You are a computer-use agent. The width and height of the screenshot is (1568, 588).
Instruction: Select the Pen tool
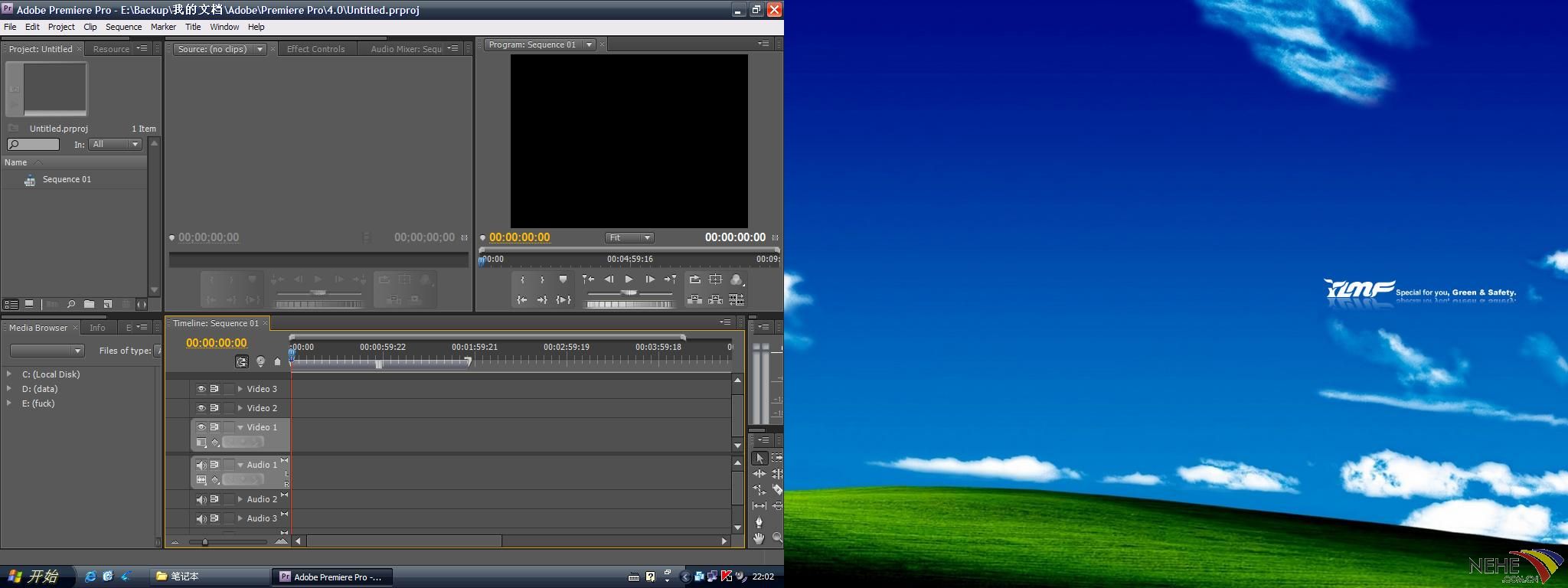point(759,522)
